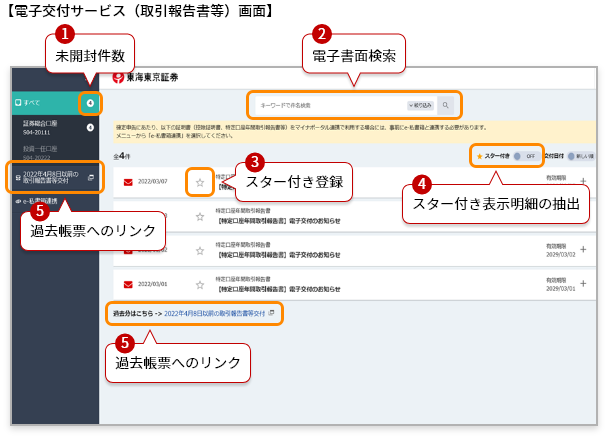Click the search magnifier icon button
Image resolution: width=608 pixels, height=438 pixels.
(x=446, y=105)
